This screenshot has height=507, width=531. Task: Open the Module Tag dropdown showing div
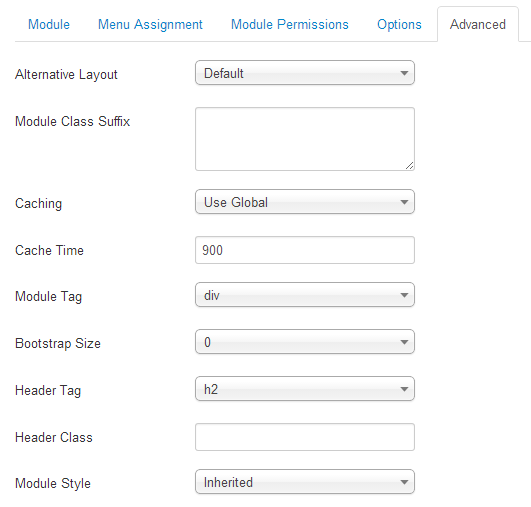point(305,295)
